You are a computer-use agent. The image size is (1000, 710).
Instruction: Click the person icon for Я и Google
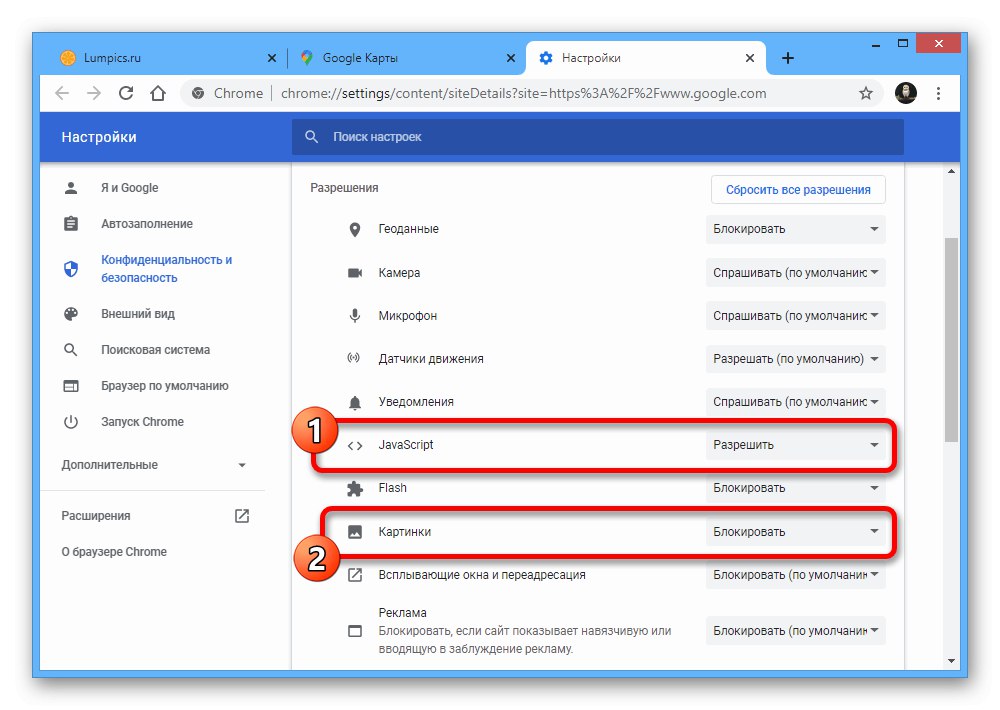[71, 188]
